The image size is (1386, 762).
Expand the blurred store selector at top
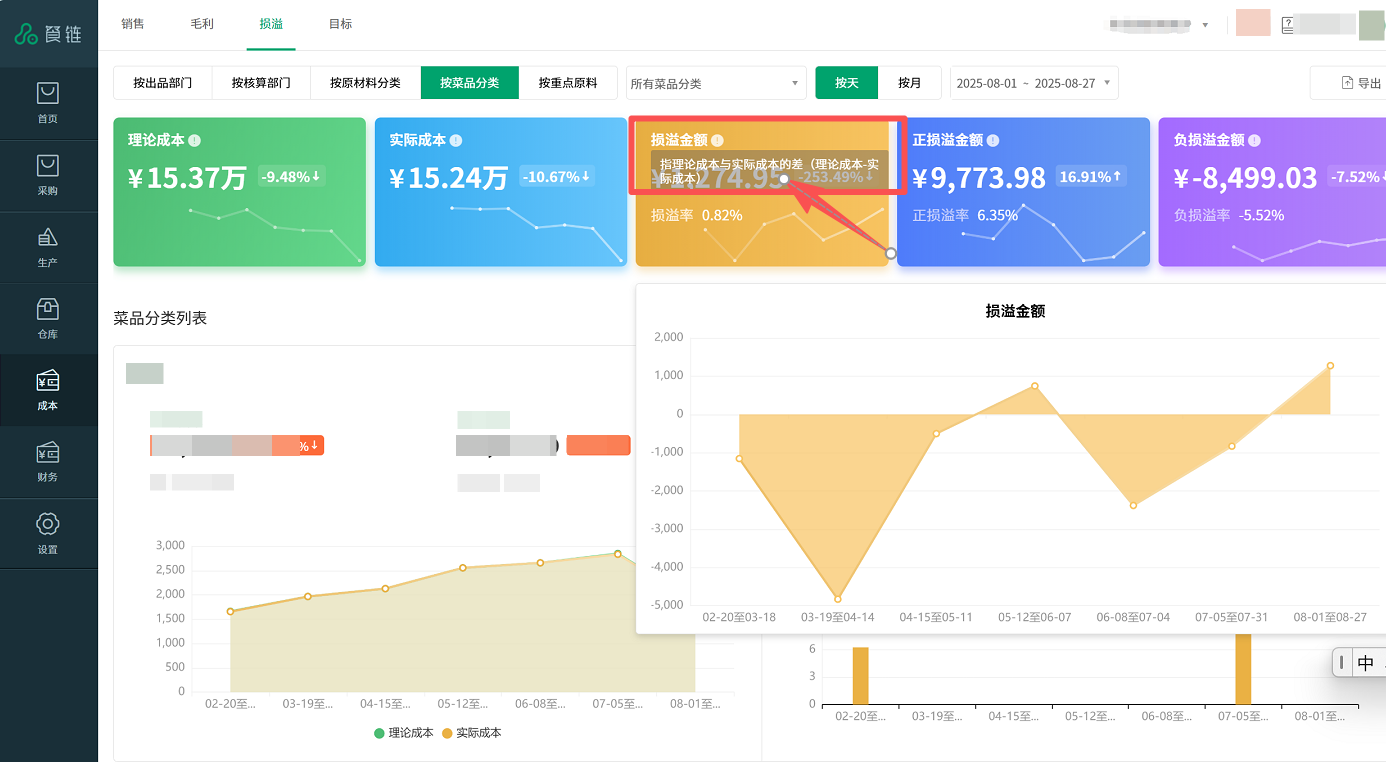(x=1160, y=24)
